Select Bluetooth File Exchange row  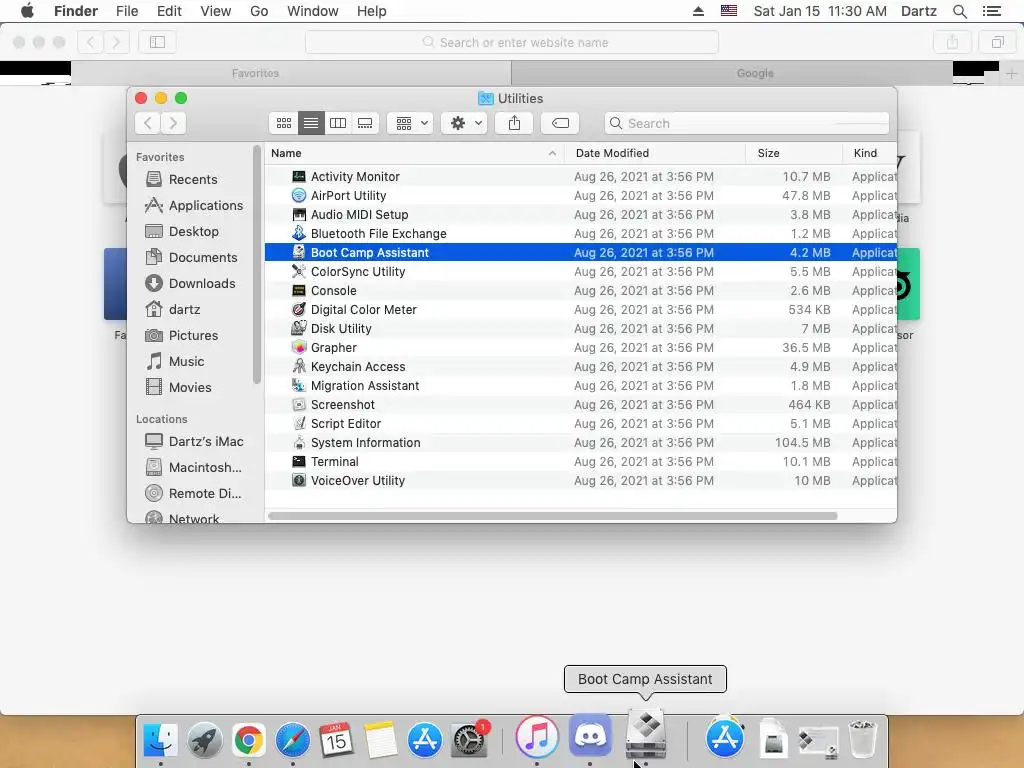point(581,233)
